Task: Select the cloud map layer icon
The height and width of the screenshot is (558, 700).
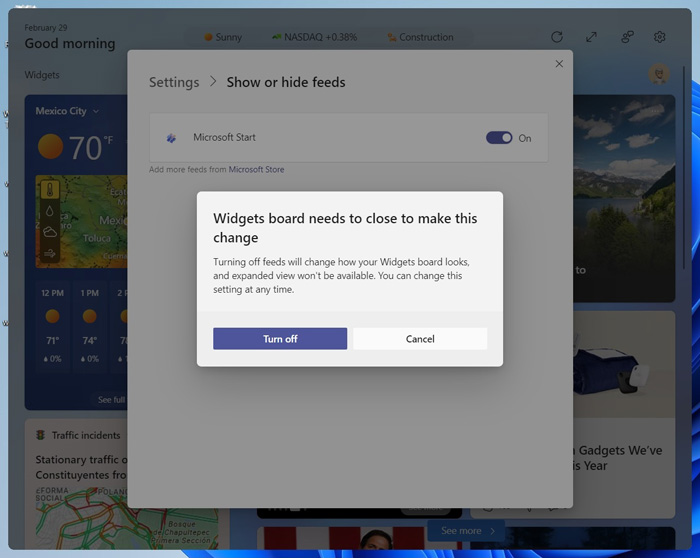Action: (x=50, y=232)
